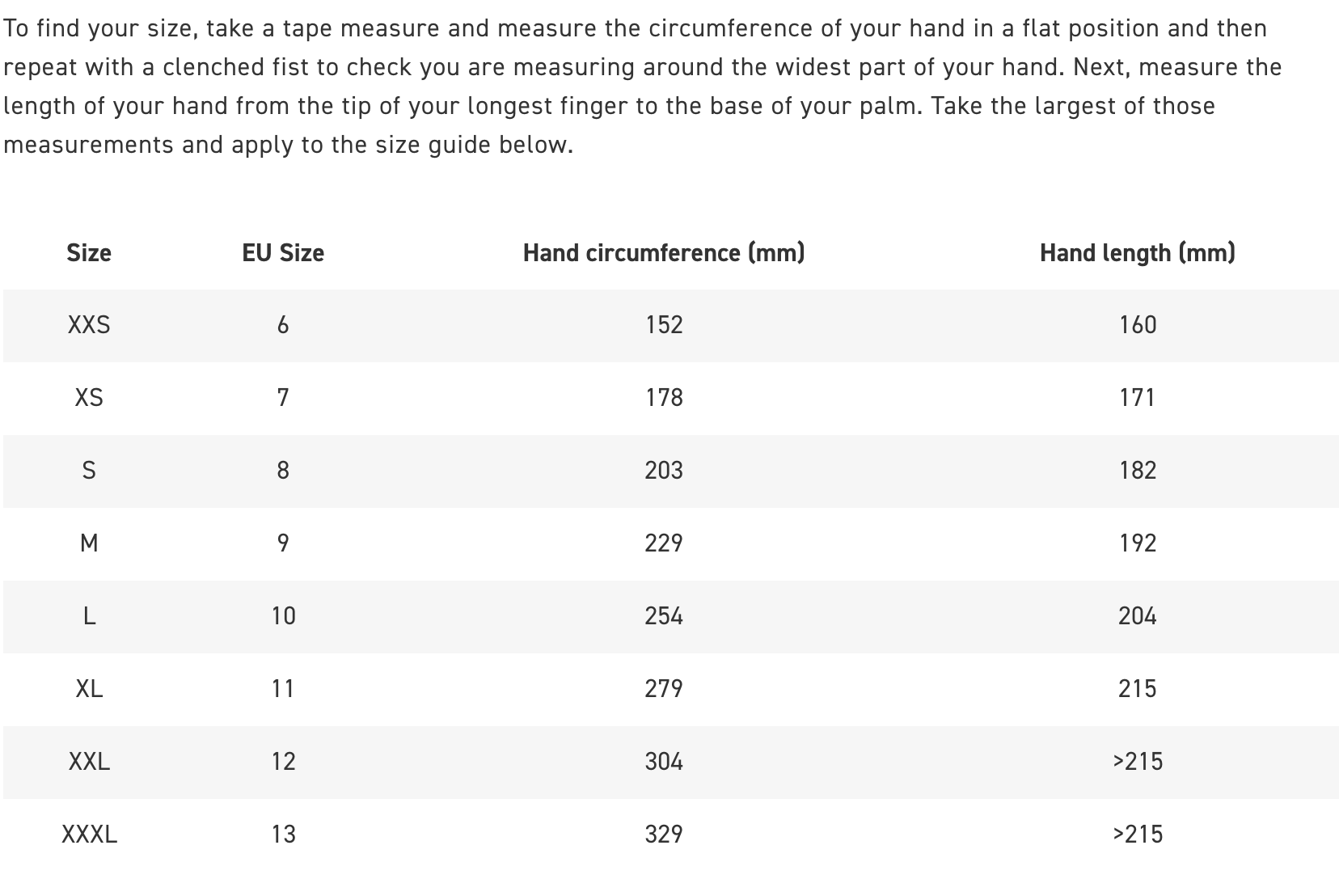Viewport: 1339px width, 896px height.
Task: Click the 254 hand circumference value
Action: pos(664,616)
